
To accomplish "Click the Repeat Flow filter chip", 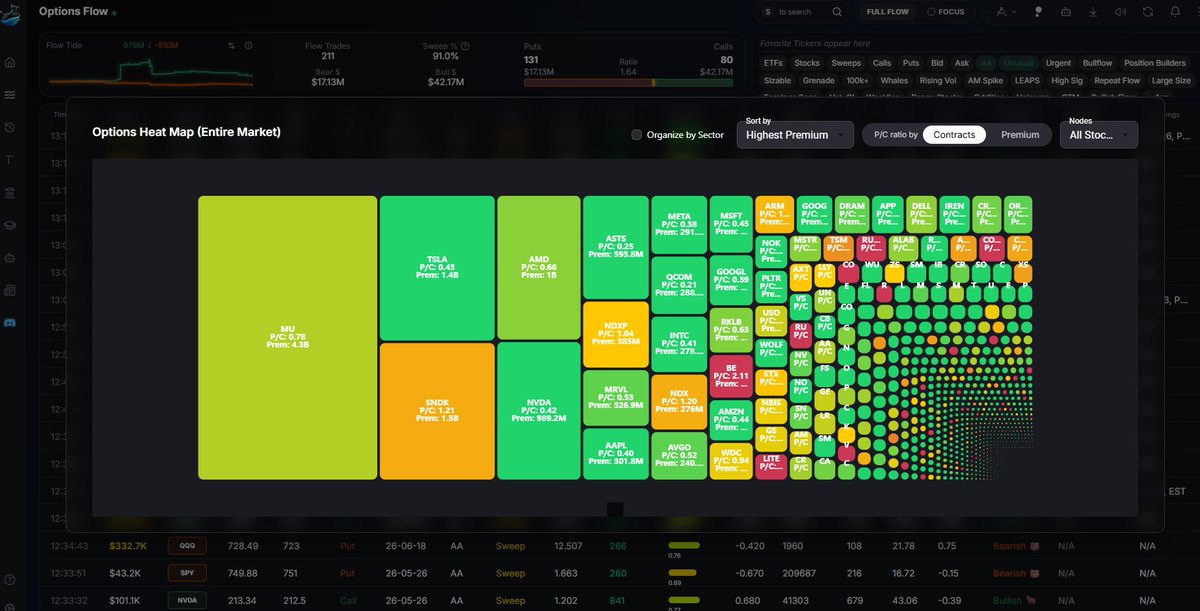I will (1117, 80).
